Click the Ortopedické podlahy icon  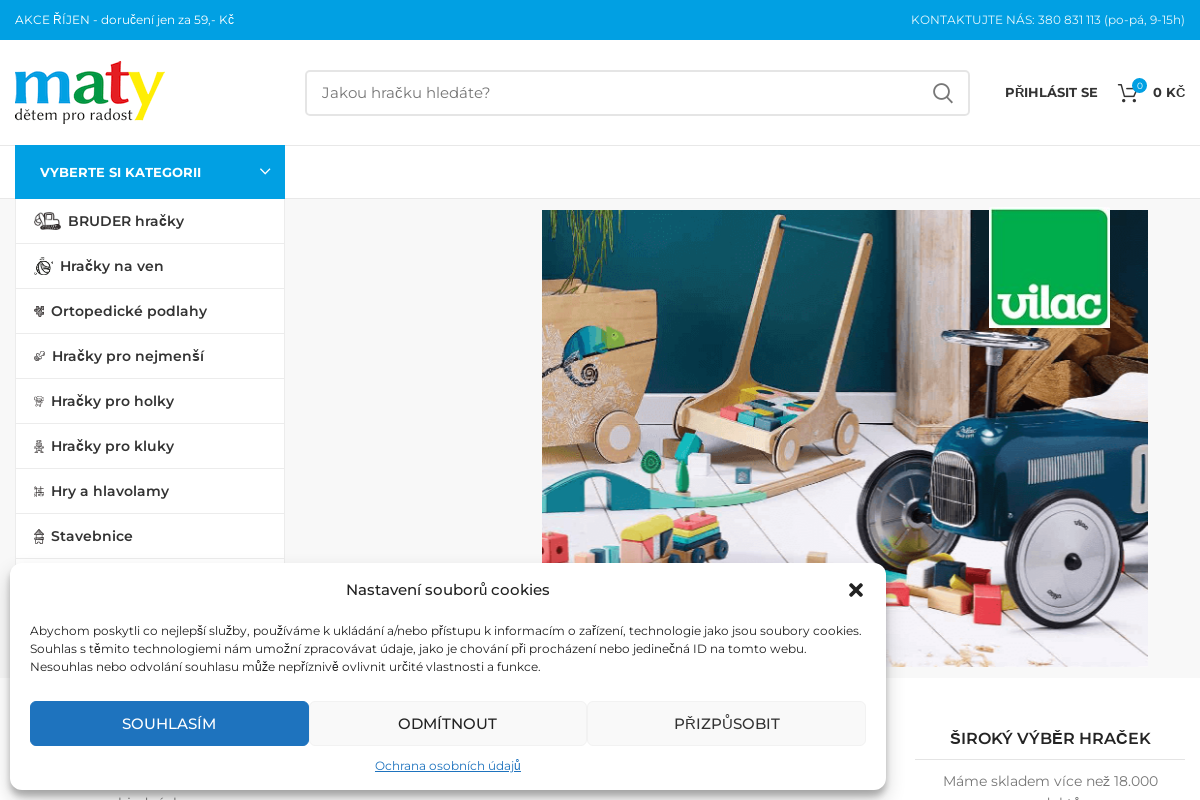(x=39, y=311)
